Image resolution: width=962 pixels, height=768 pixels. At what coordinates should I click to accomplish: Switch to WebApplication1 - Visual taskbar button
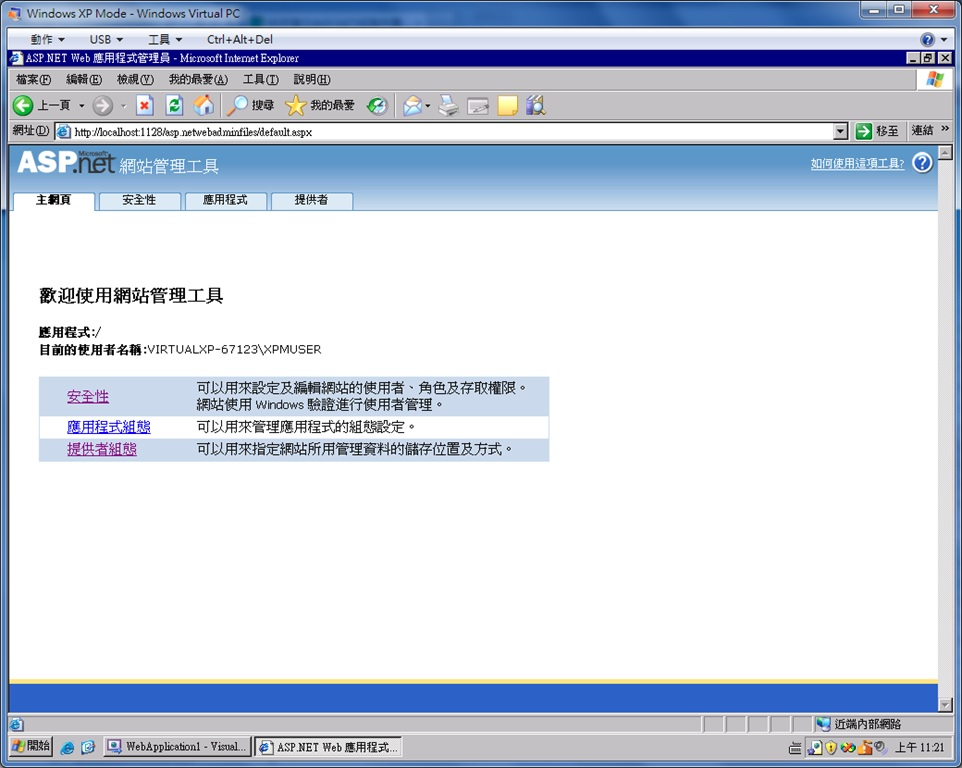click(178, 747)
